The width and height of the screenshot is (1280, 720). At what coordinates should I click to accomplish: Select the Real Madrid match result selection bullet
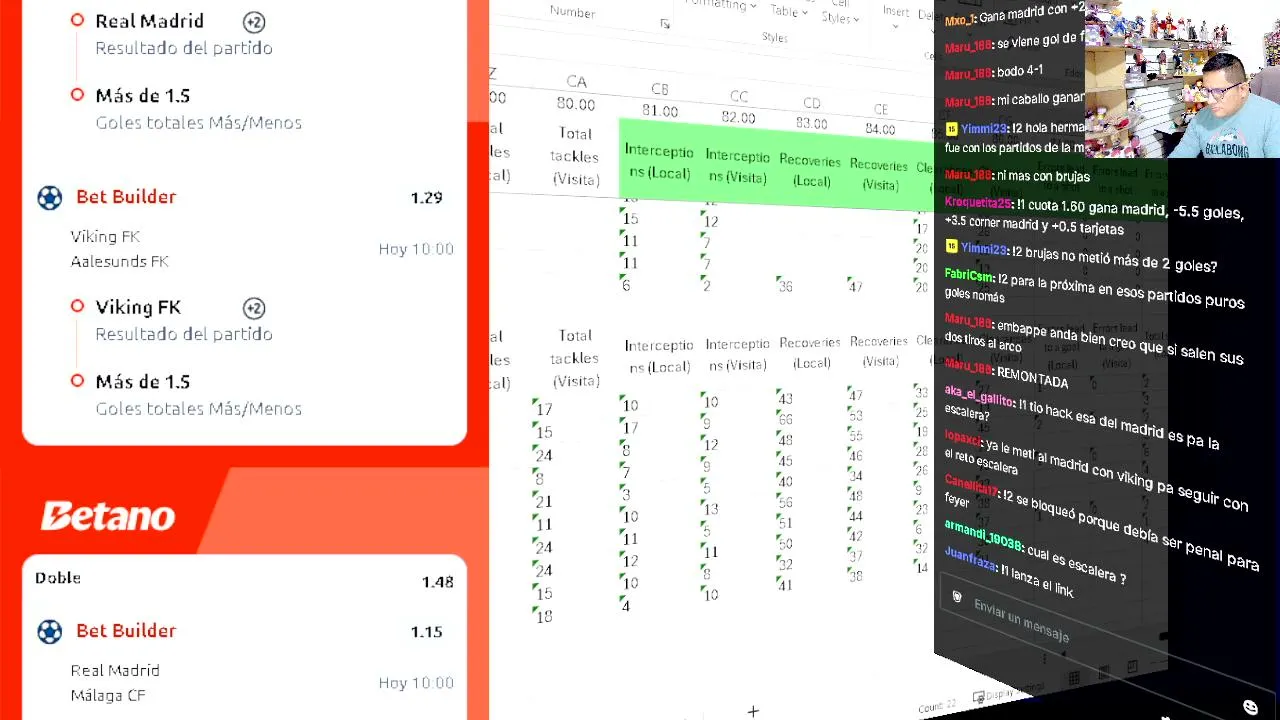pyautogui.click(x=78, y=20)
